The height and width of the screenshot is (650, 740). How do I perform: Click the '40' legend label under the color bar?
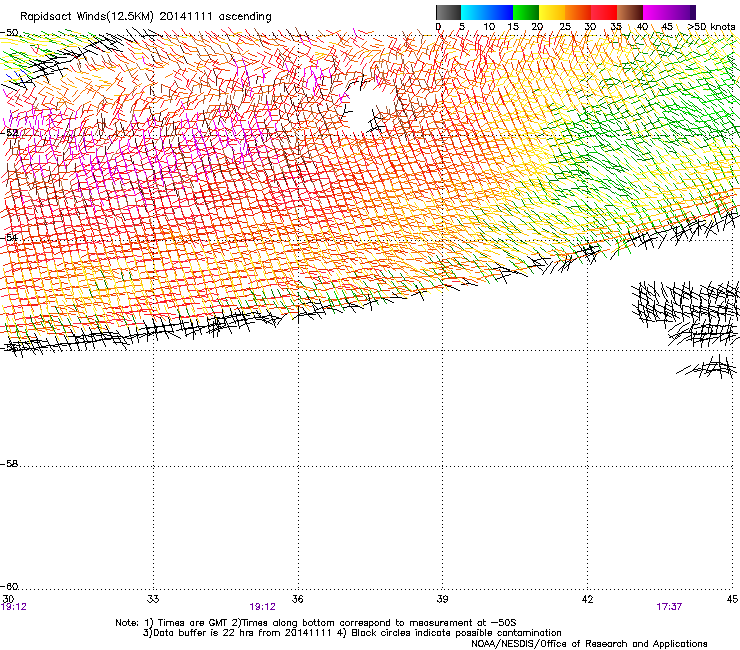642,27
